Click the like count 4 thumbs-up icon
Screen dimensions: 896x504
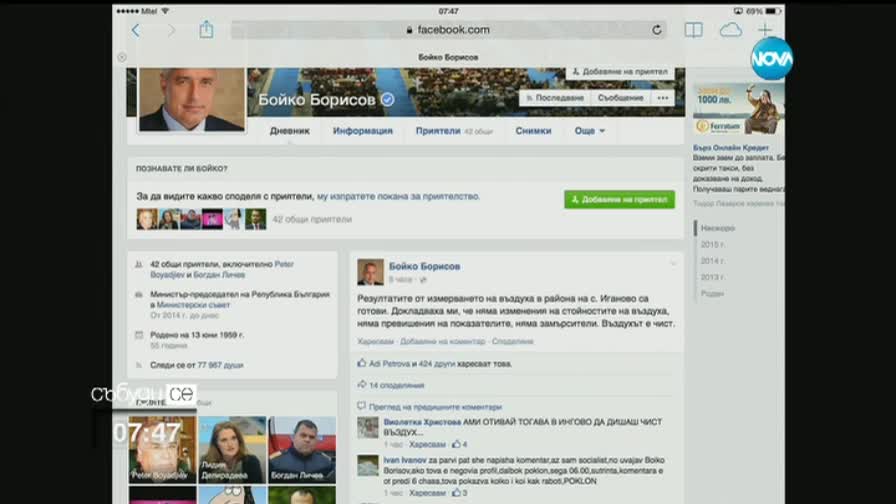tap(456, 444)
